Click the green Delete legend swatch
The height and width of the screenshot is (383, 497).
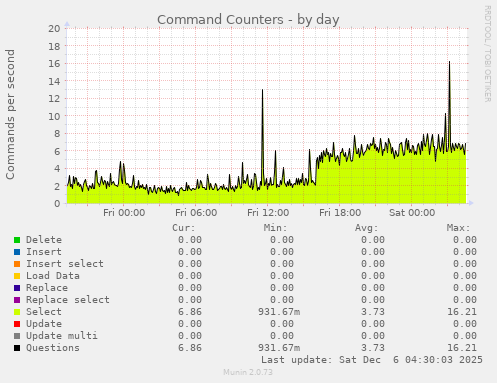pos(17,240)
